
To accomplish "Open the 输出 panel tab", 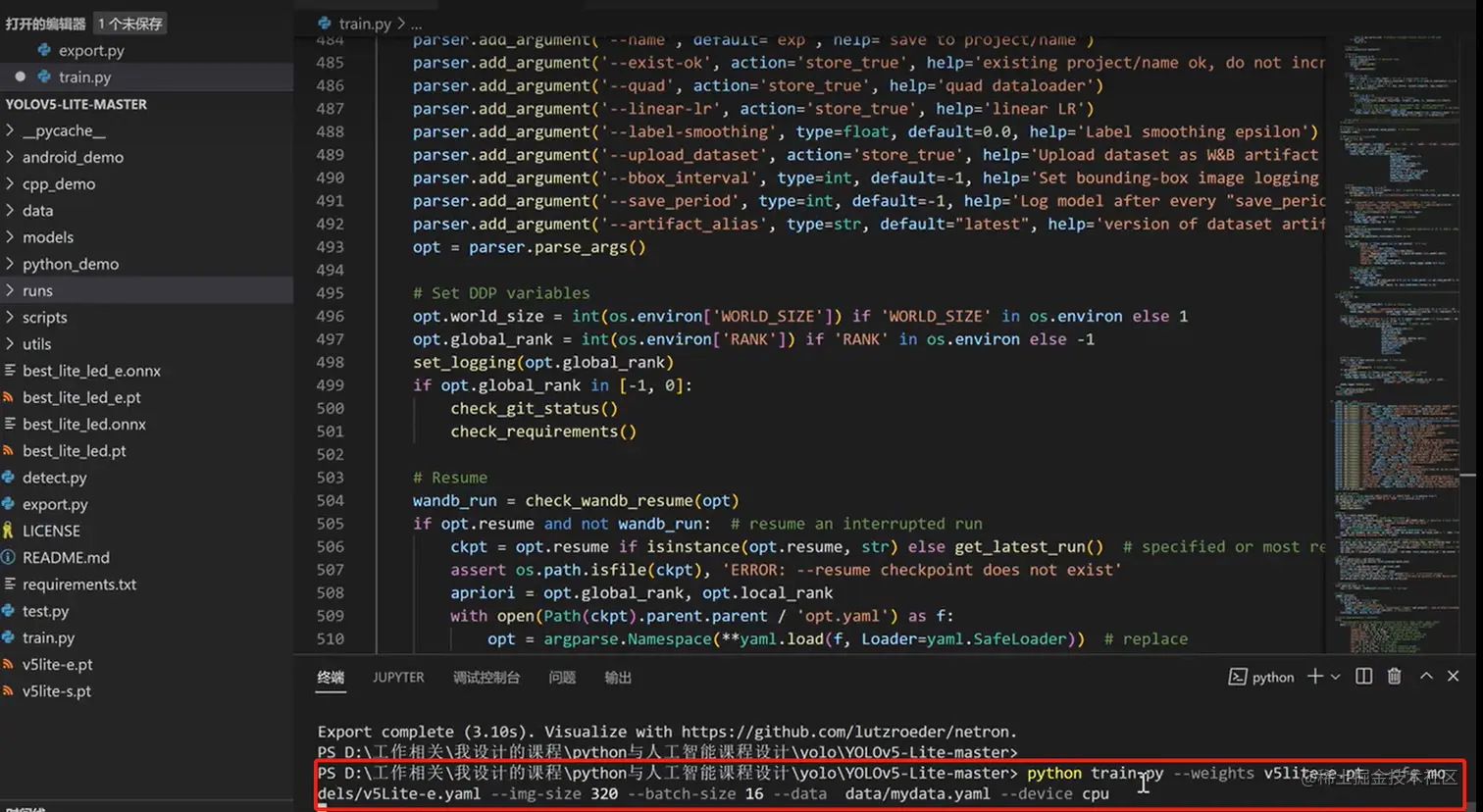I will click(618, 678).
